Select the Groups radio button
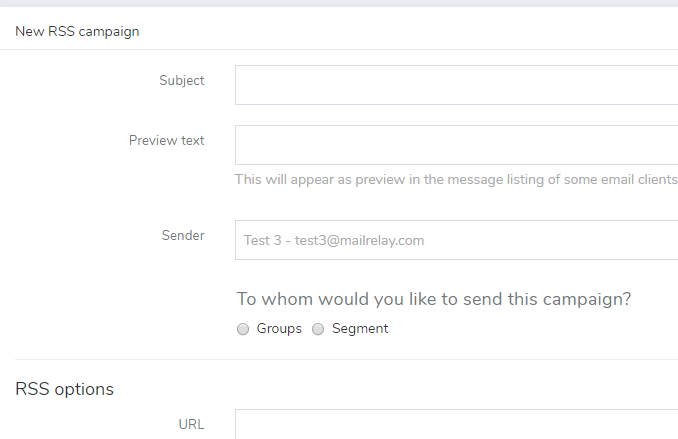The width and height of the screenshot is (678, 439). (243, 329)
